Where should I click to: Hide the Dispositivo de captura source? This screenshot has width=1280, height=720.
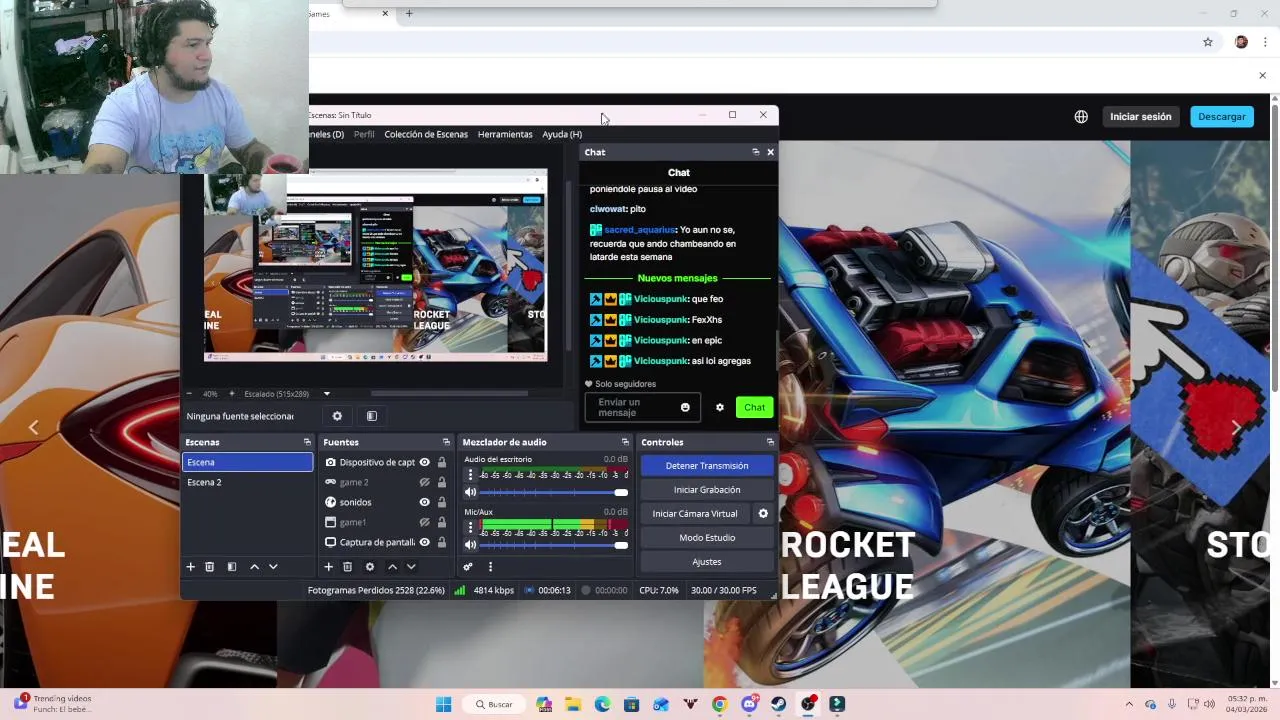coord(424,462)
